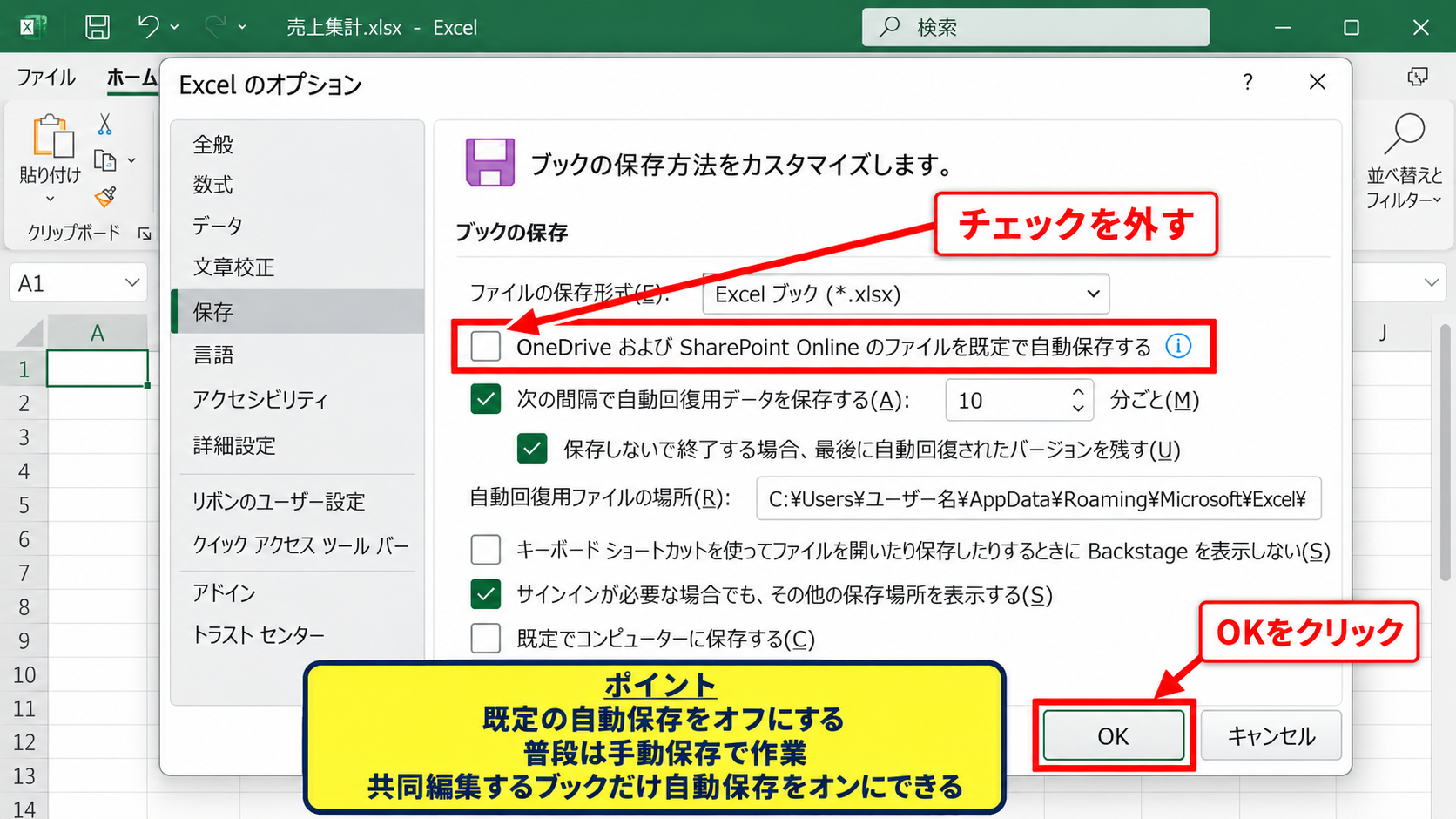Close the Excel Options dialog with X
1456x819 pixels.
pyautogui.click(x=1318, y=82)
